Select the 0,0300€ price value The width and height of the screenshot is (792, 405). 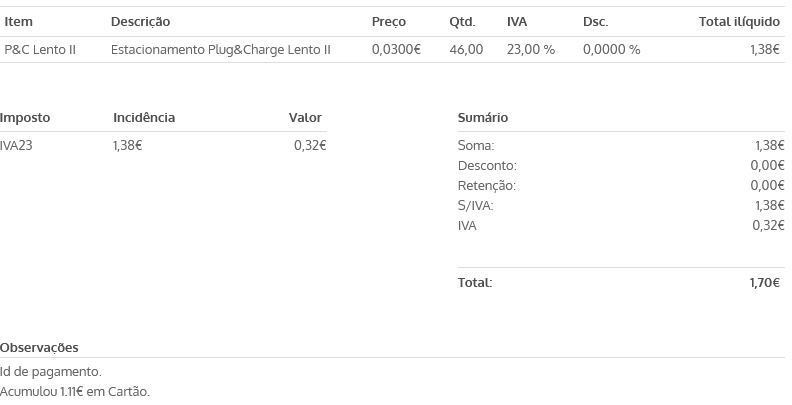coord(396,49)
